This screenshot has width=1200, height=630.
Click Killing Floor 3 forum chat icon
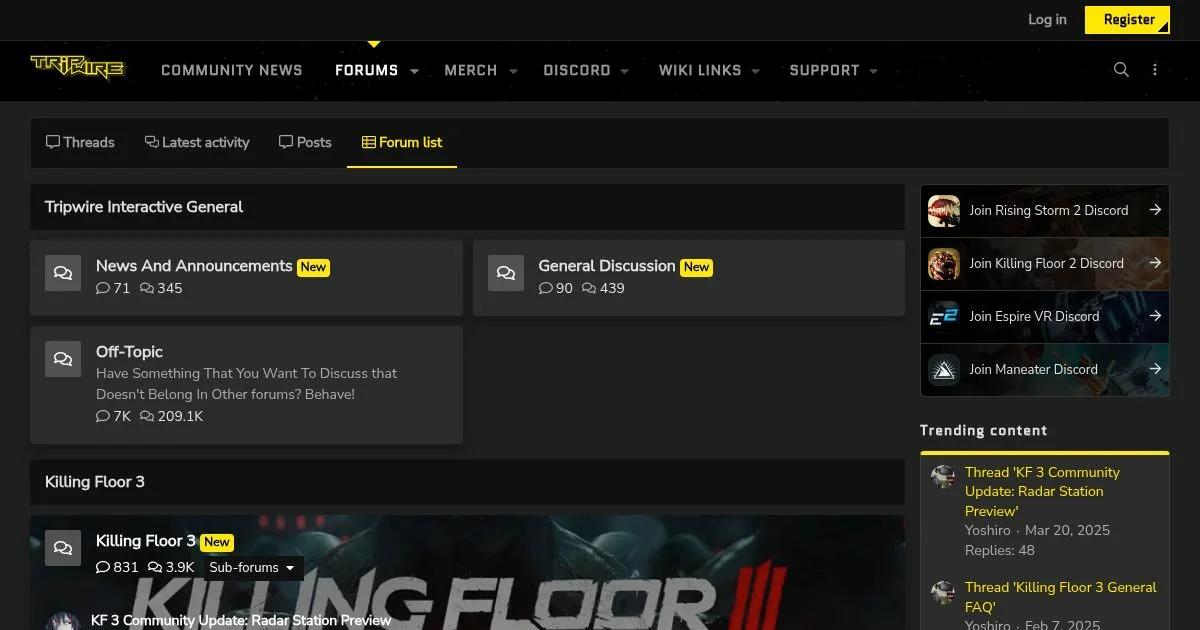pyautogui.click(x=63, y=548)
